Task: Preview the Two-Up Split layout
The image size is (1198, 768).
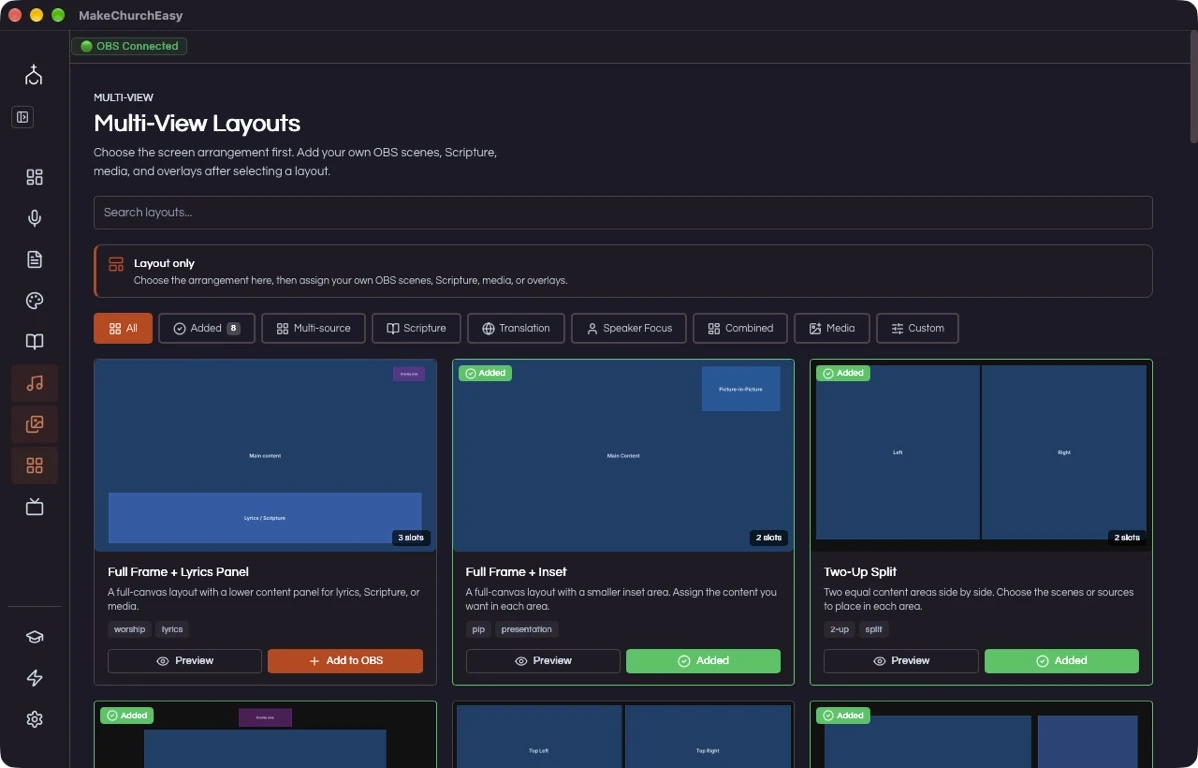Action: click(901, 661)
